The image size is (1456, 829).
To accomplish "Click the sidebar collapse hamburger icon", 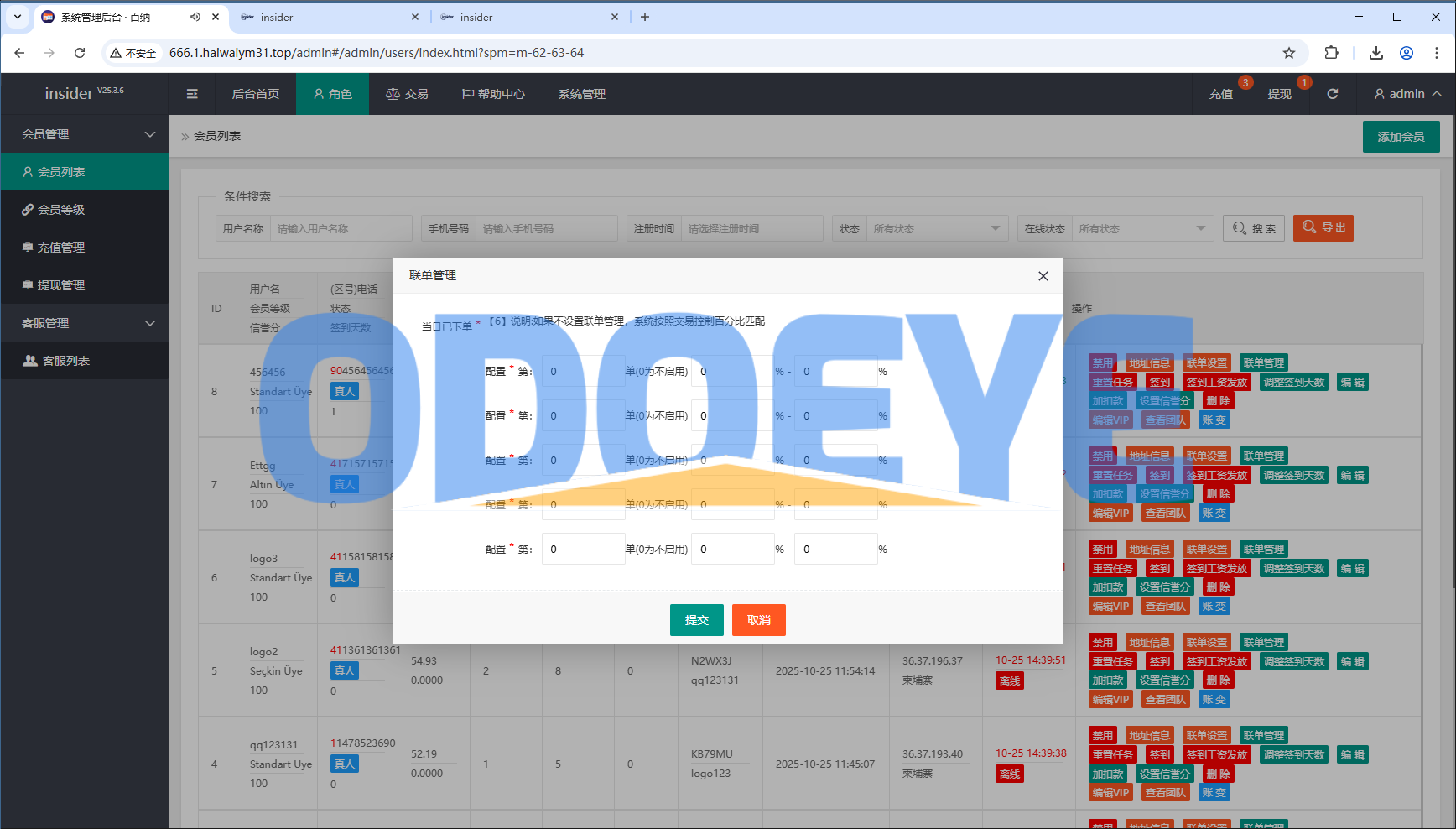I will (x=192, y=94).
